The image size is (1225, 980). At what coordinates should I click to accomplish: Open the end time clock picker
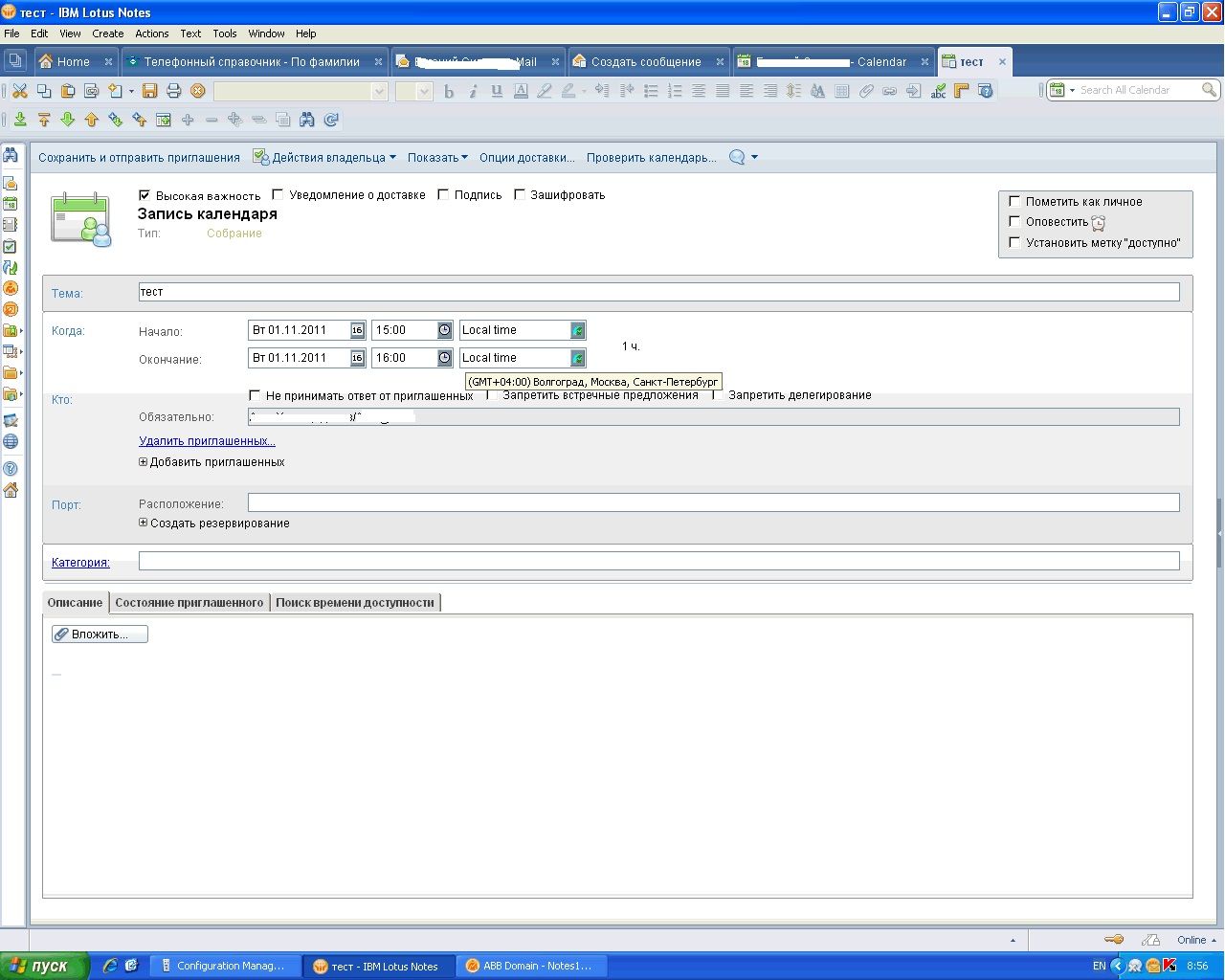(445, 358)
